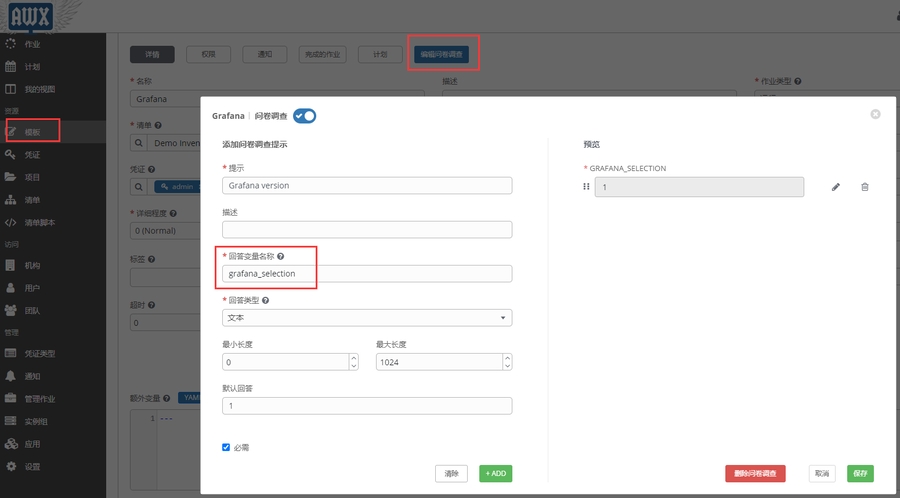Viewport: 900px width, 498px height.
Task: Delete the GRAFANA_SELECTION question trash icon
Action: (x=864, y=187)
